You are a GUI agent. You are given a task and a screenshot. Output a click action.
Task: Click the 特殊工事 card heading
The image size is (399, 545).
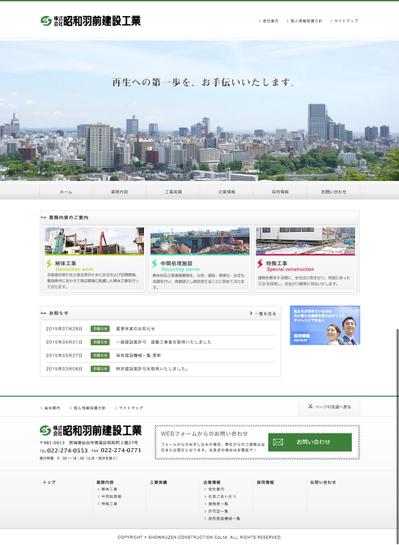277,263
